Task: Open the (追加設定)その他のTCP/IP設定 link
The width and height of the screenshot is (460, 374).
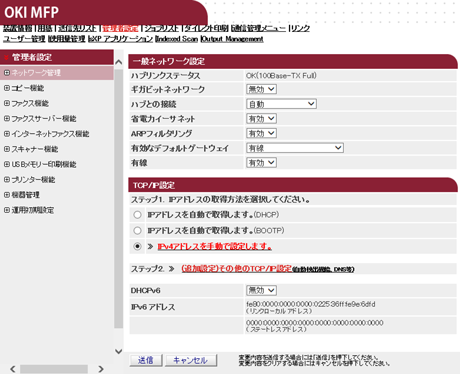Action: tap(237, 269)
